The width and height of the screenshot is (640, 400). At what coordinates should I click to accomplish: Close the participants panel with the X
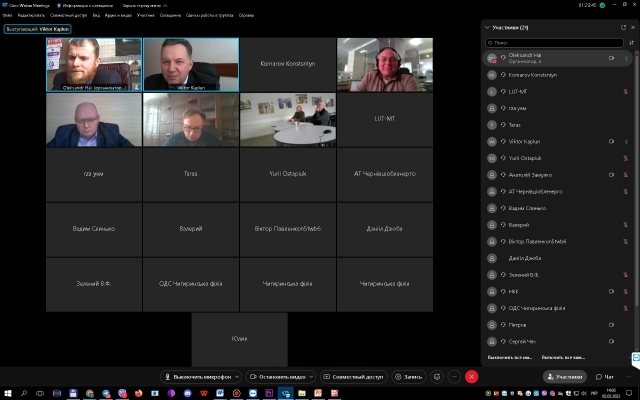[x=632, y=27]
